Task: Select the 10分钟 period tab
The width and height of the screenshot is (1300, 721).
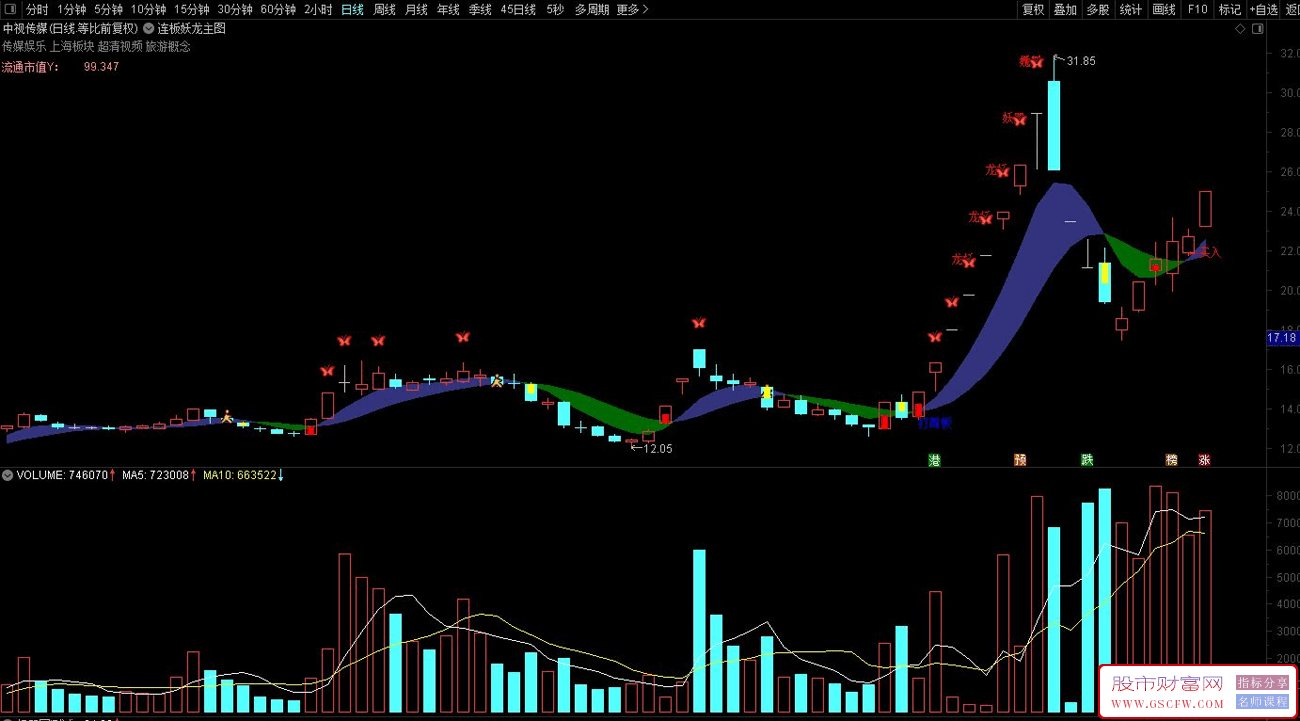Action: click(149, 9)
